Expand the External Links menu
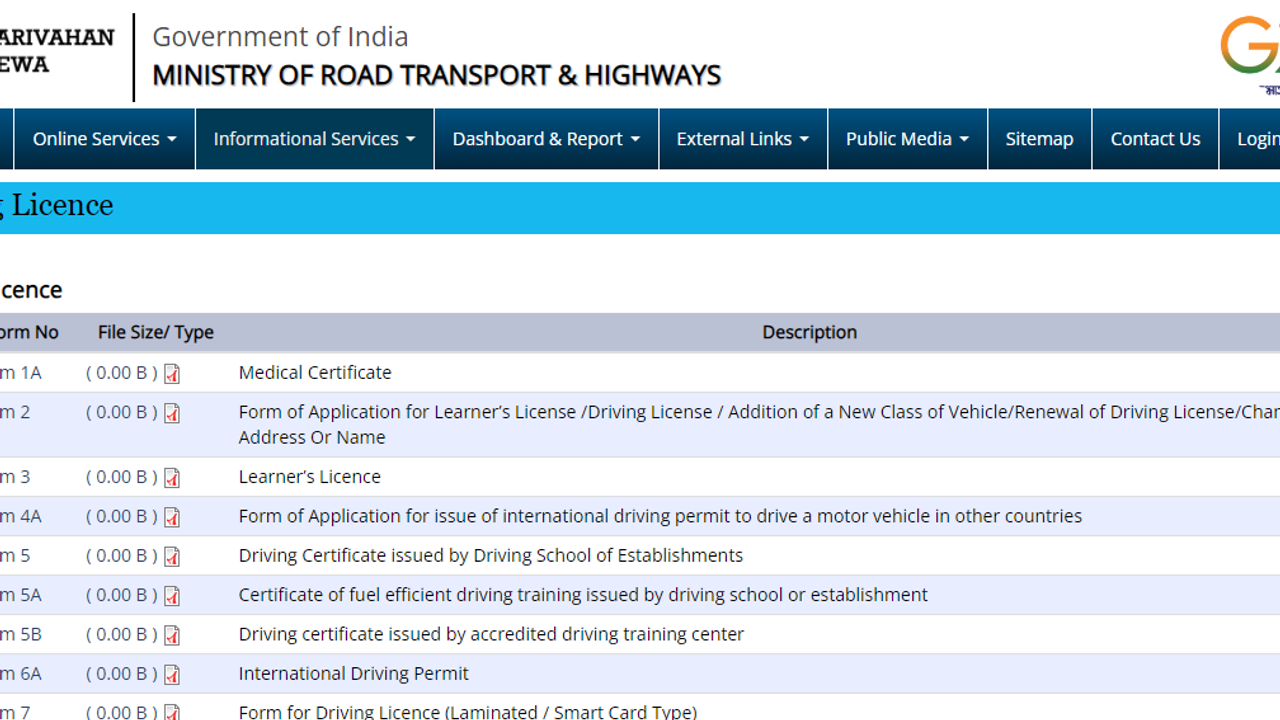The image size is (1280, 720). (742, 139)
